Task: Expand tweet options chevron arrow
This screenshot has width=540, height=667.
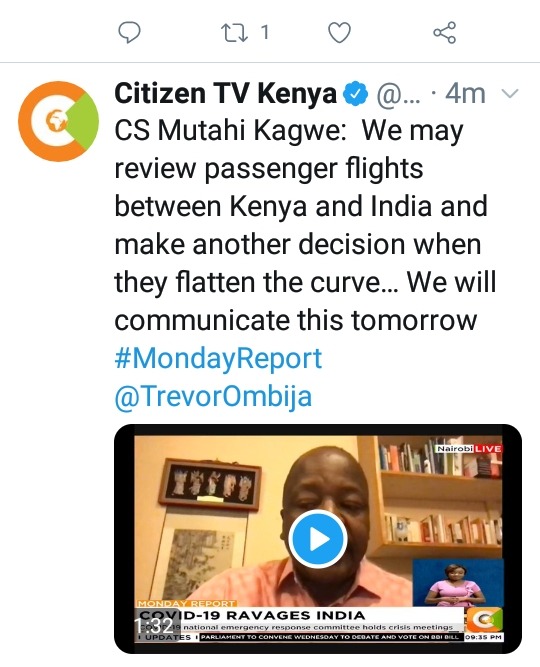Action: pyautogui.click(x=510, y=93)
